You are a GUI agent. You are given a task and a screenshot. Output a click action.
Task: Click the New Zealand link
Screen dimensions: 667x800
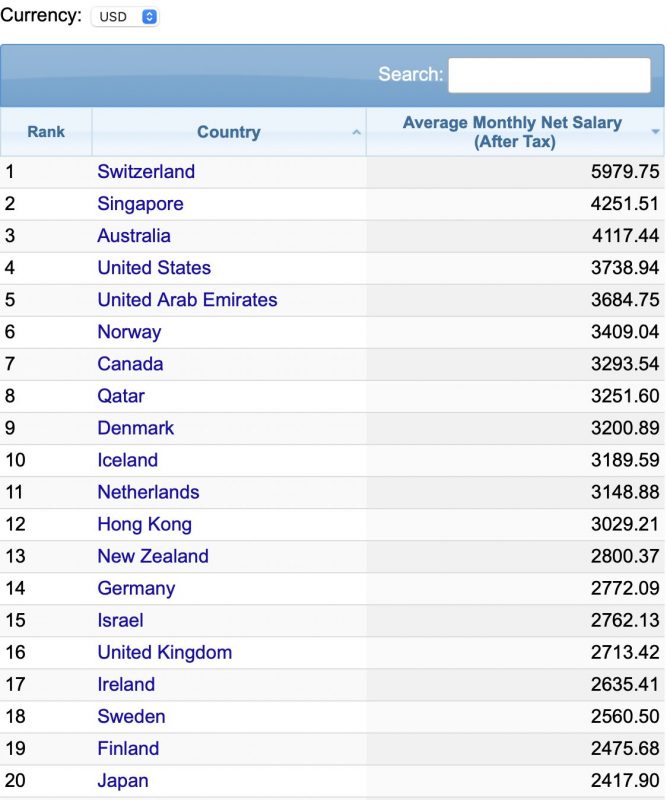pos(153,556)
